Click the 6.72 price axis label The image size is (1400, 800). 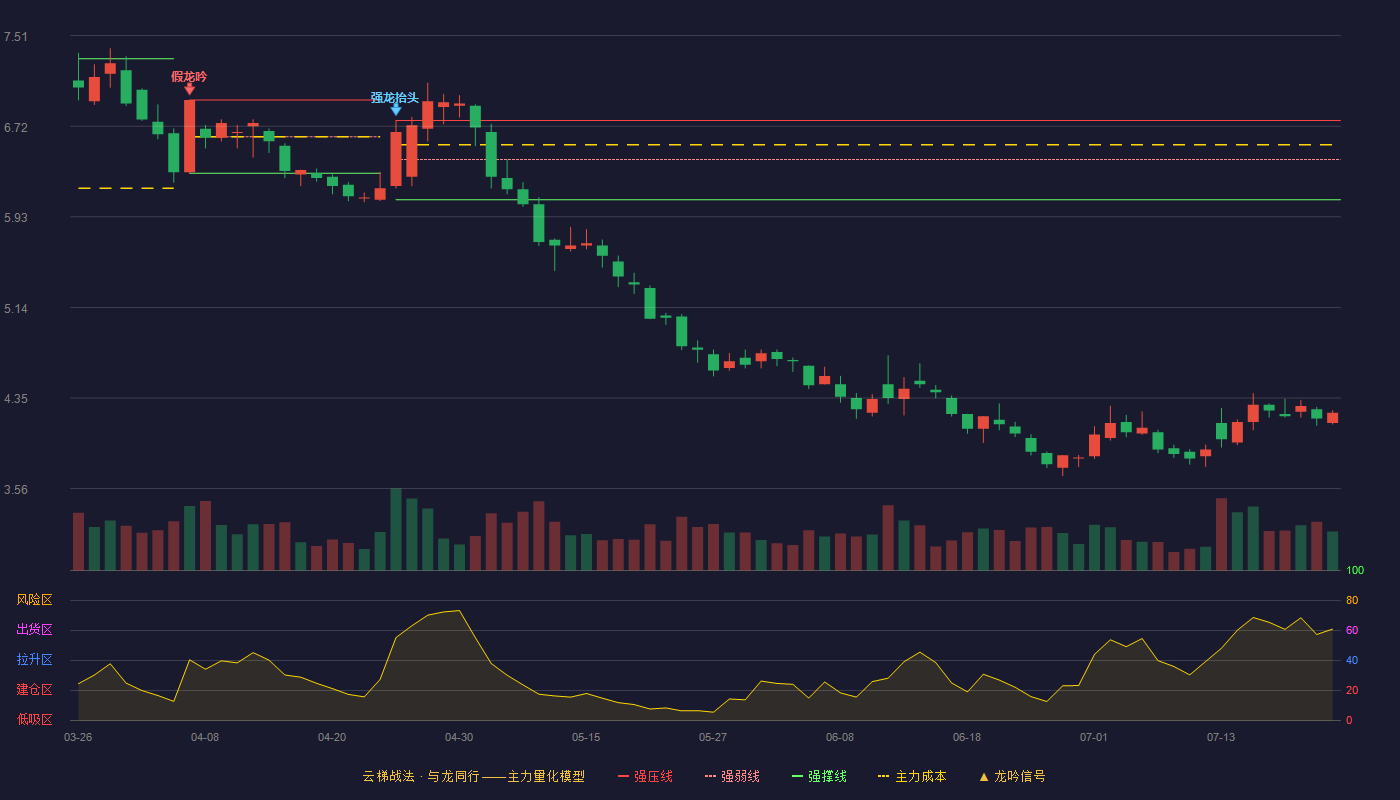tap(16, 127)
